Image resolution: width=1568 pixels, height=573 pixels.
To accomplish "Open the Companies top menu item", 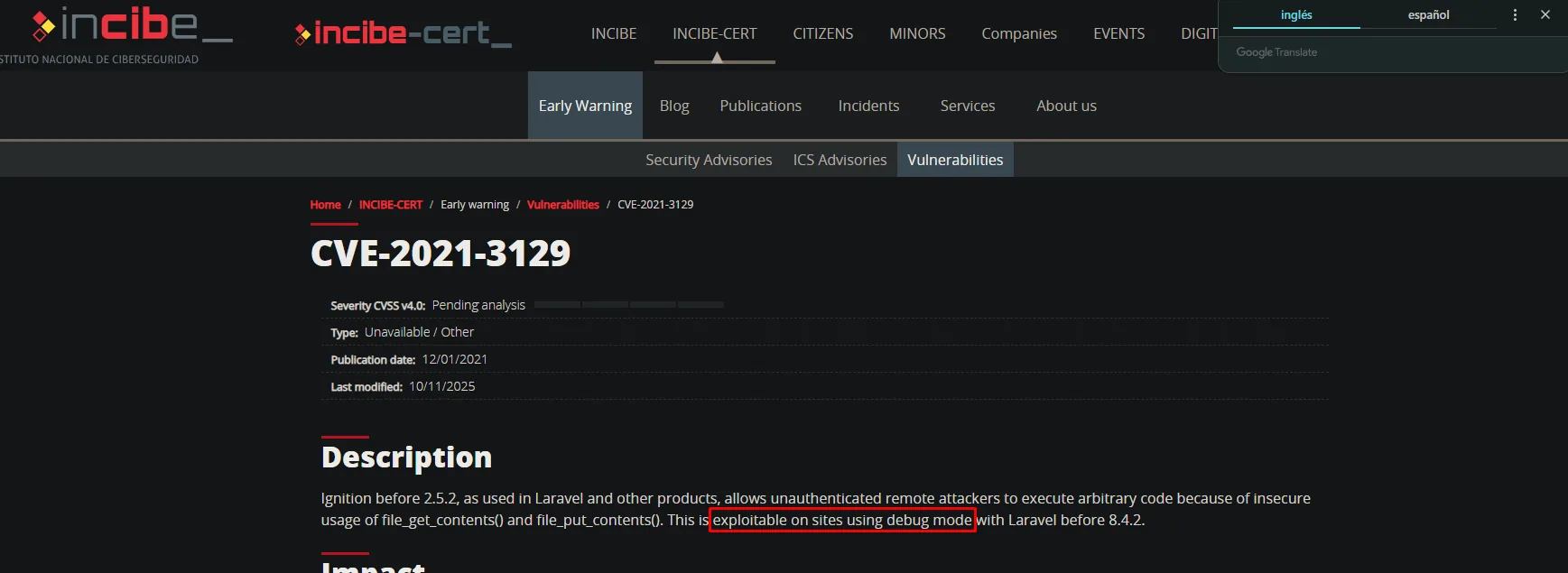I will [x=1019, y=33].
